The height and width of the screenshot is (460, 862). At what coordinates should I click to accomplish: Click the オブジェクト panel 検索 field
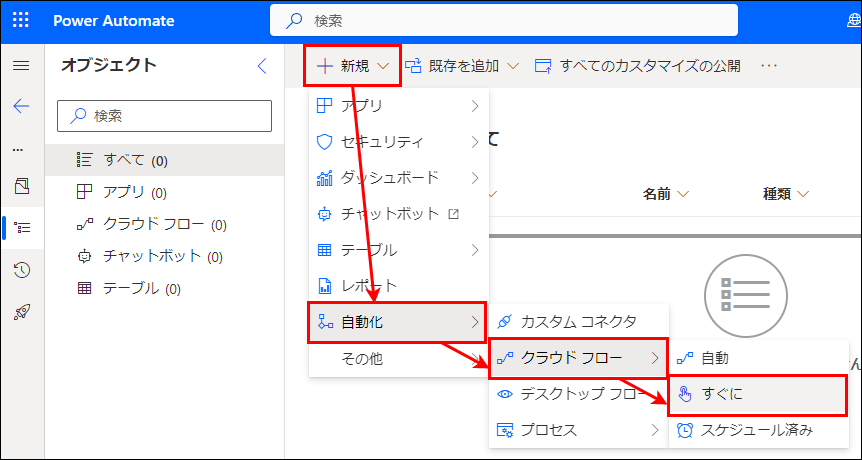[164, 116]
